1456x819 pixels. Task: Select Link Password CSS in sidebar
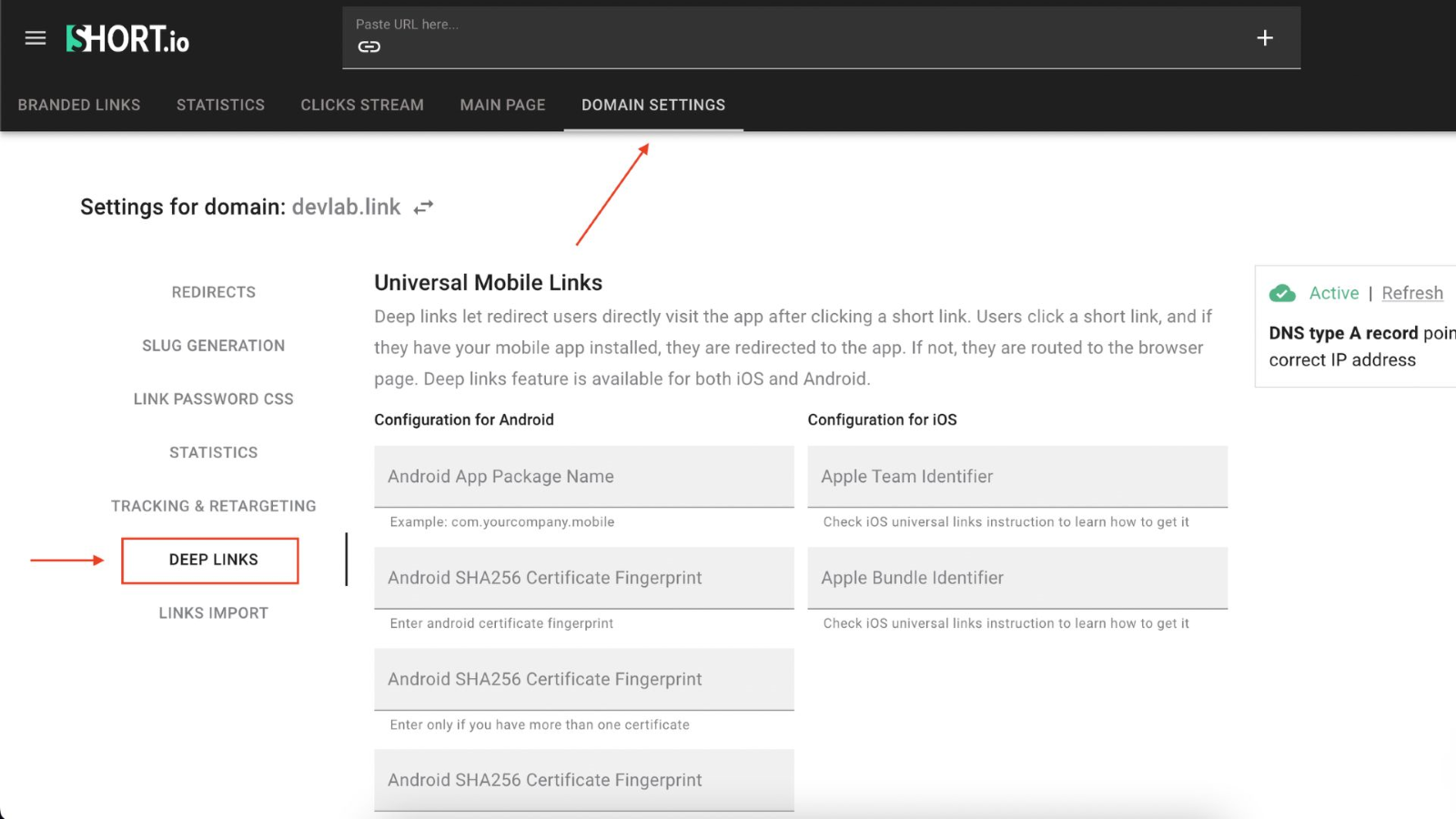214,399
